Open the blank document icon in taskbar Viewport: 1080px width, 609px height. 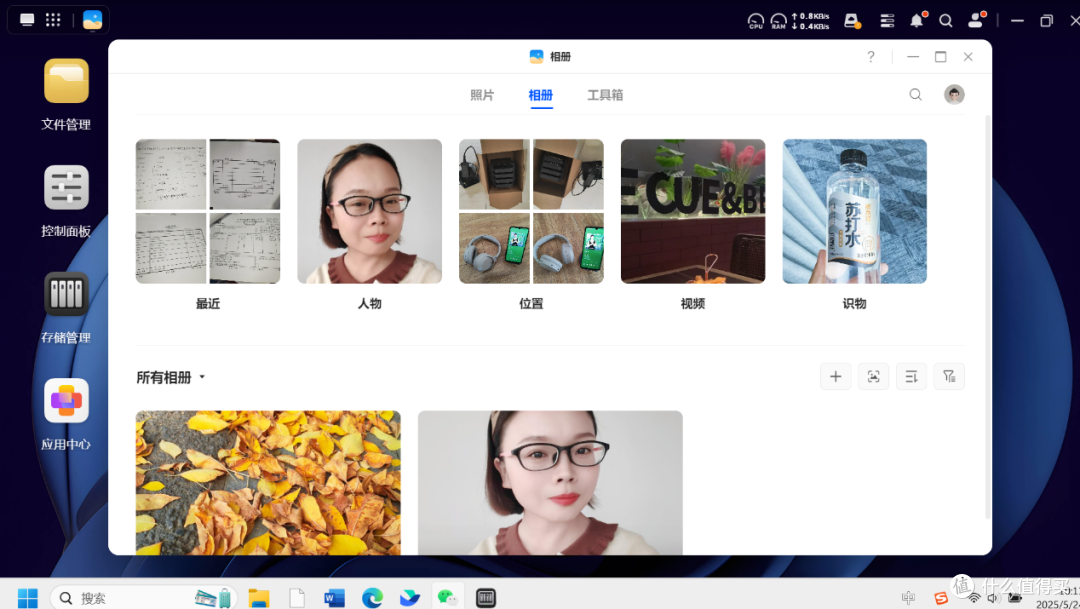point(297,597)
